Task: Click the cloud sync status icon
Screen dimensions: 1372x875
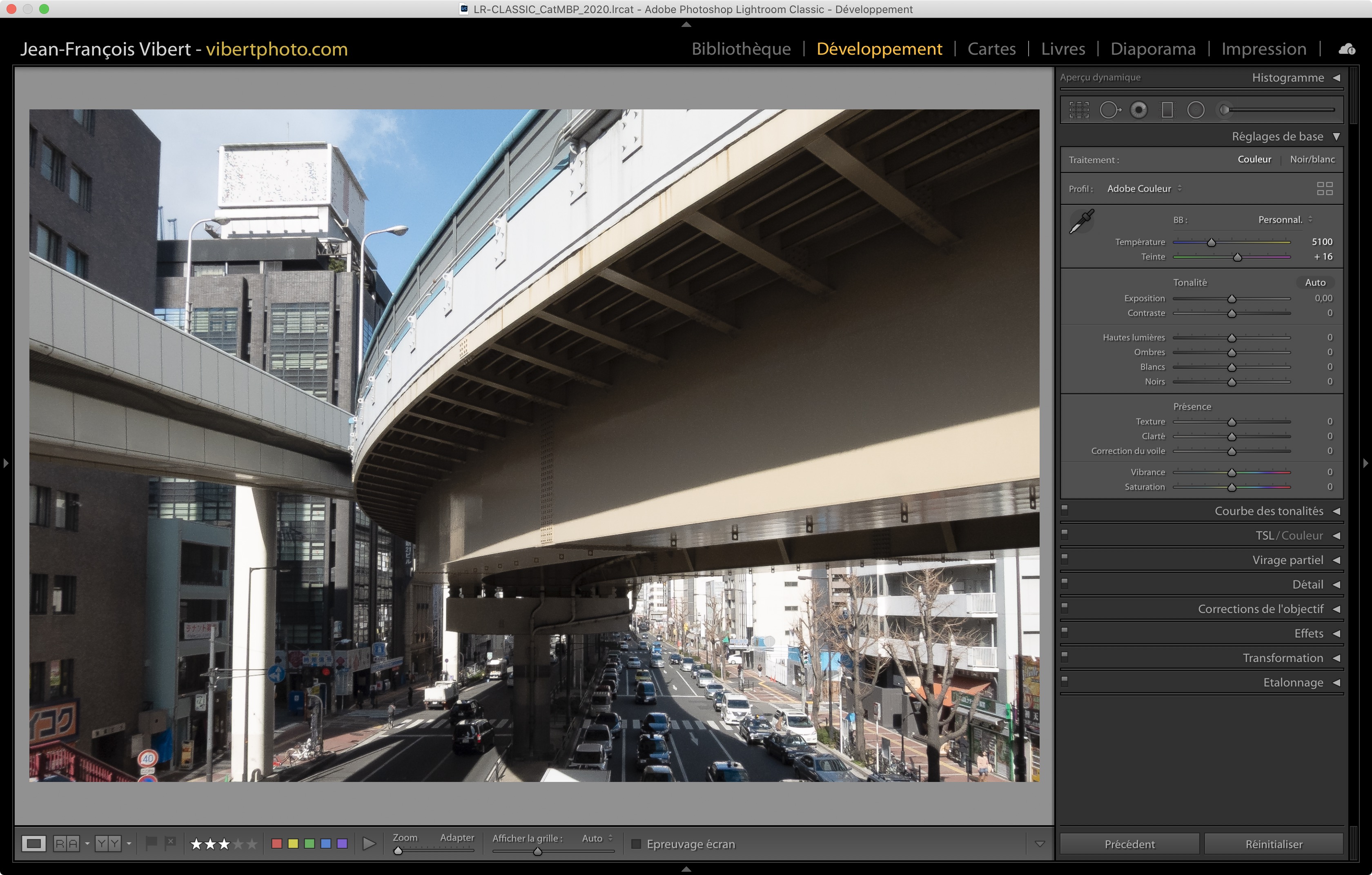Action: [1346, 49]
